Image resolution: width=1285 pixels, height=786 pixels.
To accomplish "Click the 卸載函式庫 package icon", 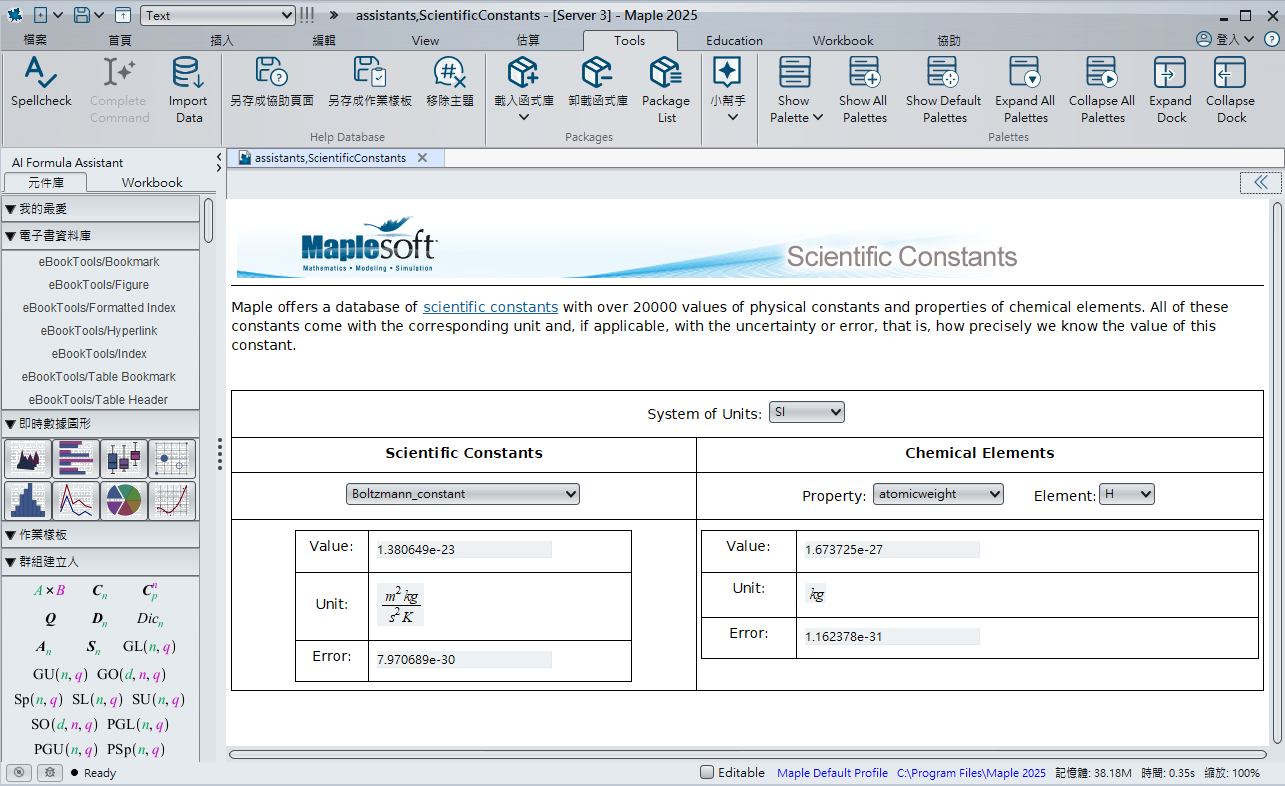I will coord(598,72).
